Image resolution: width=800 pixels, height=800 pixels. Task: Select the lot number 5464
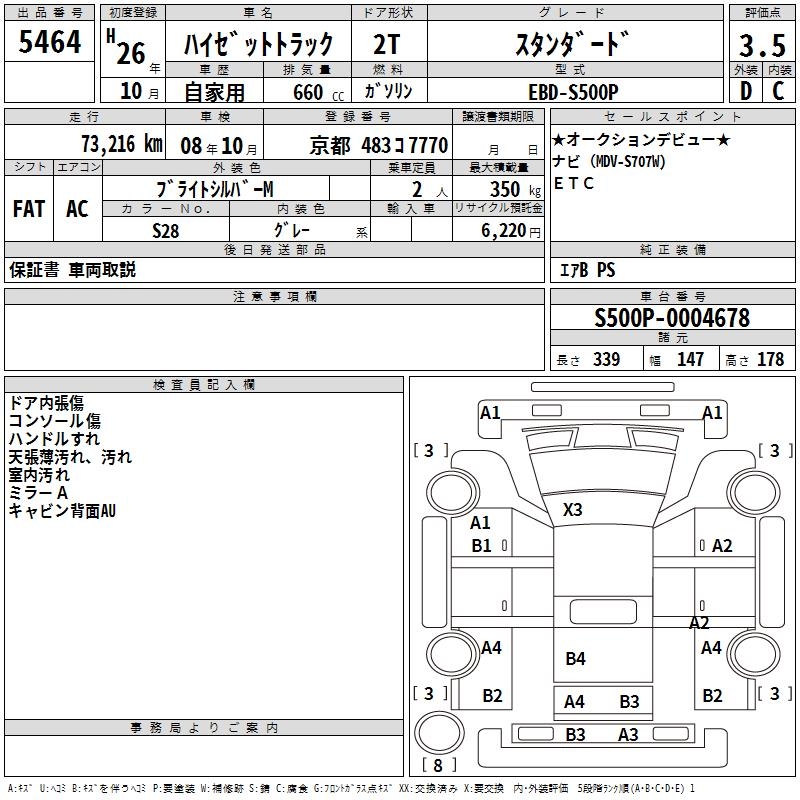click(49, 41)
